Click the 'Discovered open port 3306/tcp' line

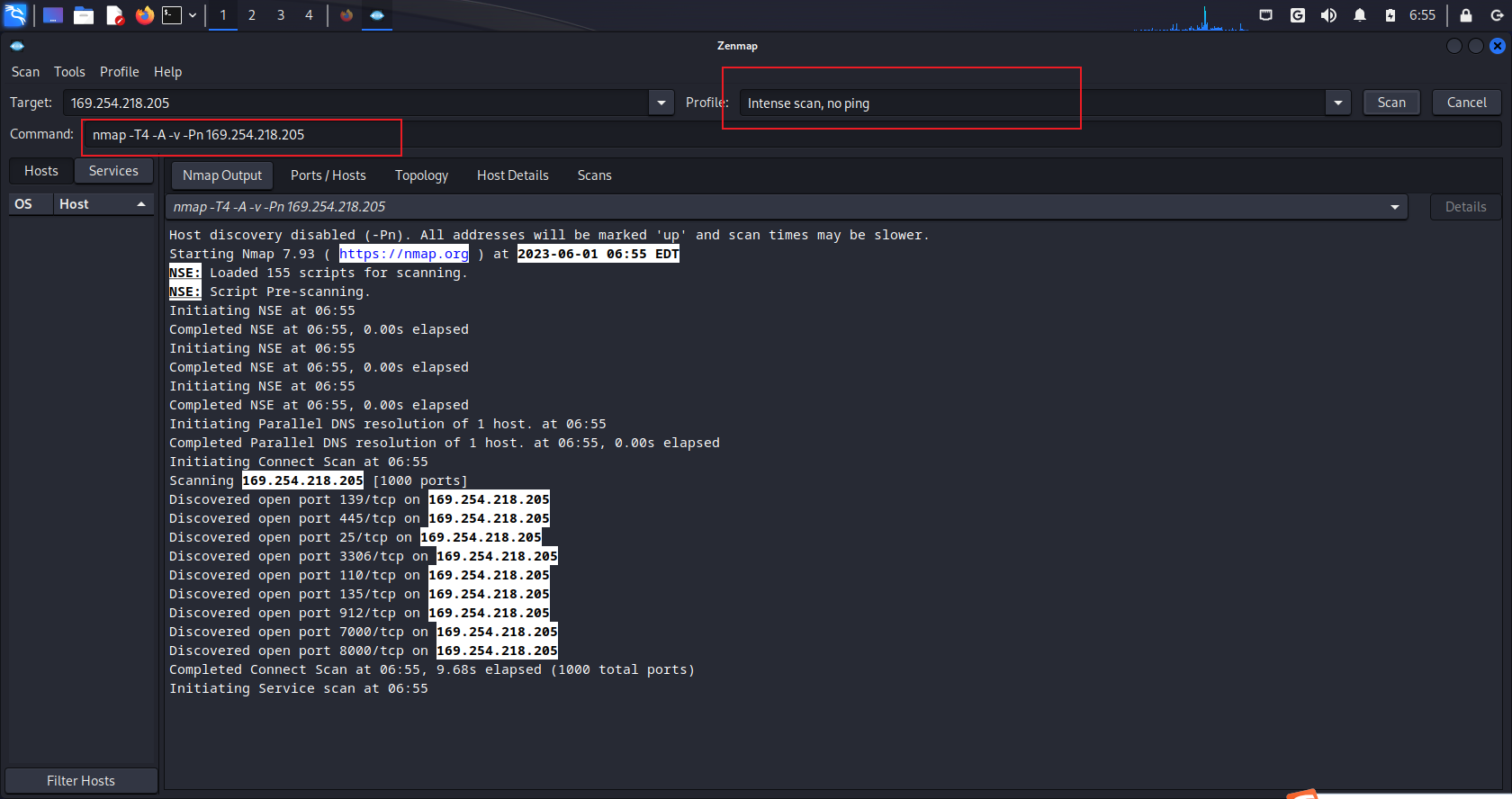click(x=364, y=556)
